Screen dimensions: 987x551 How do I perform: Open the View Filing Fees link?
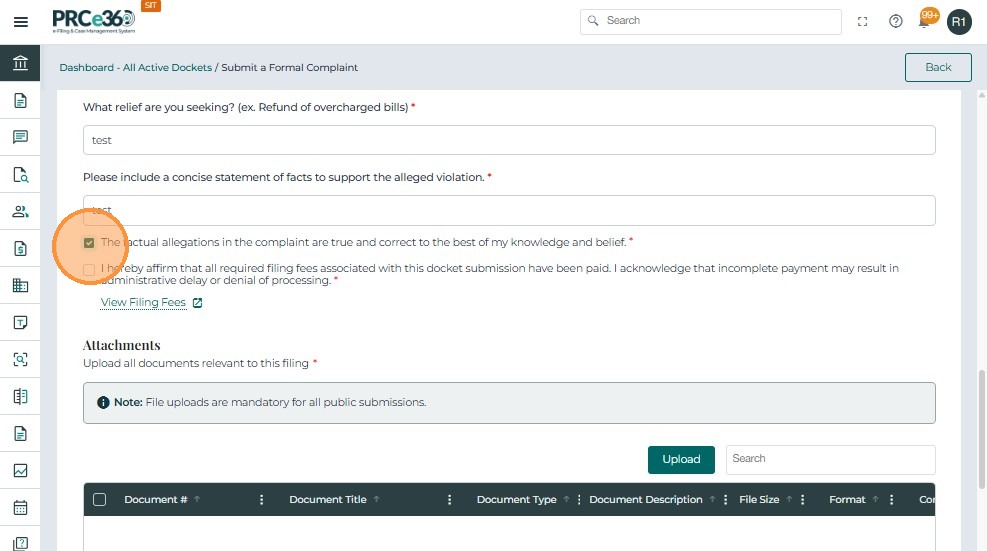pos(143,302)
